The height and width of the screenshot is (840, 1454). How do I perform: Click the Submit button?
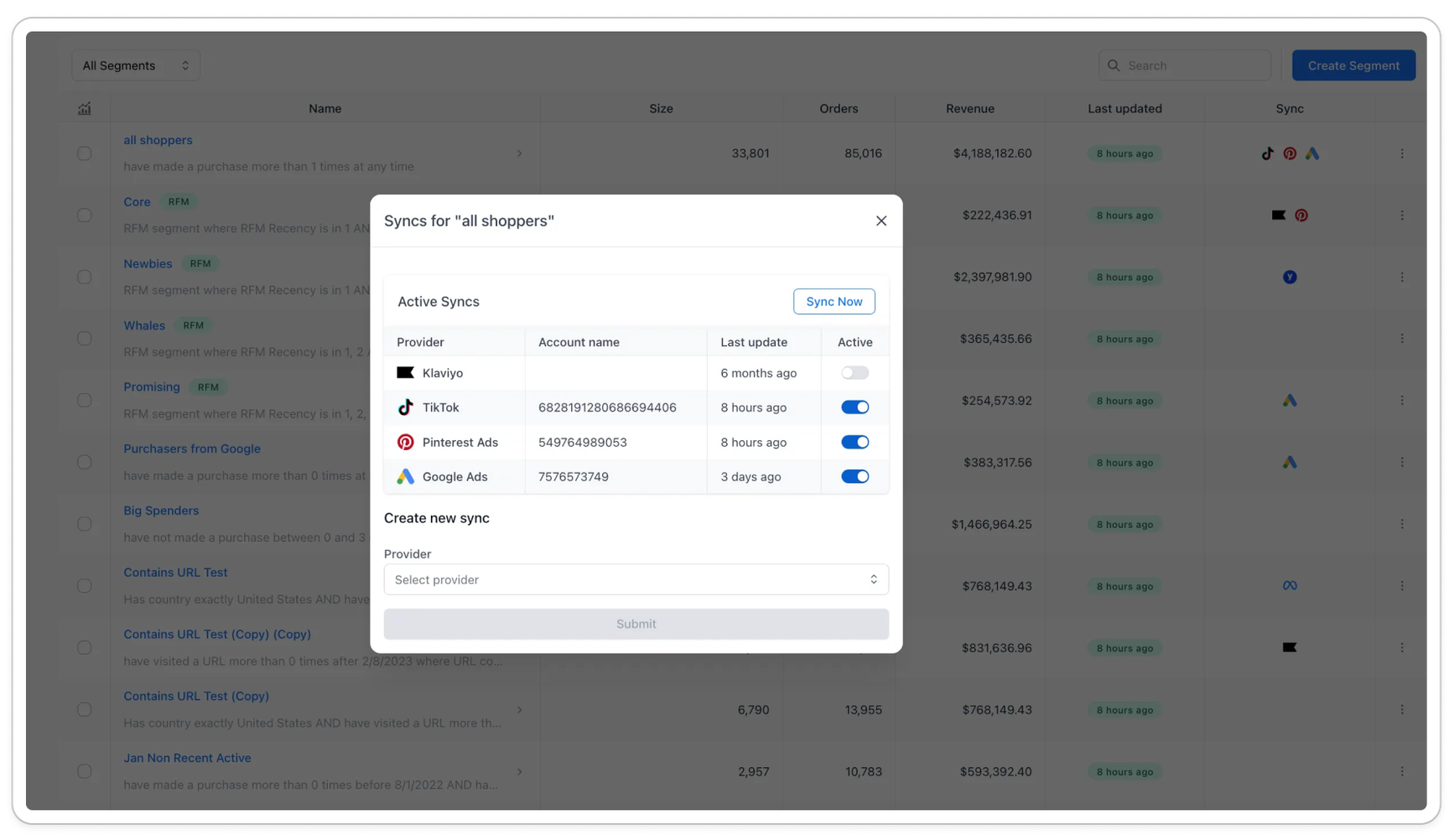pos(636,624)
